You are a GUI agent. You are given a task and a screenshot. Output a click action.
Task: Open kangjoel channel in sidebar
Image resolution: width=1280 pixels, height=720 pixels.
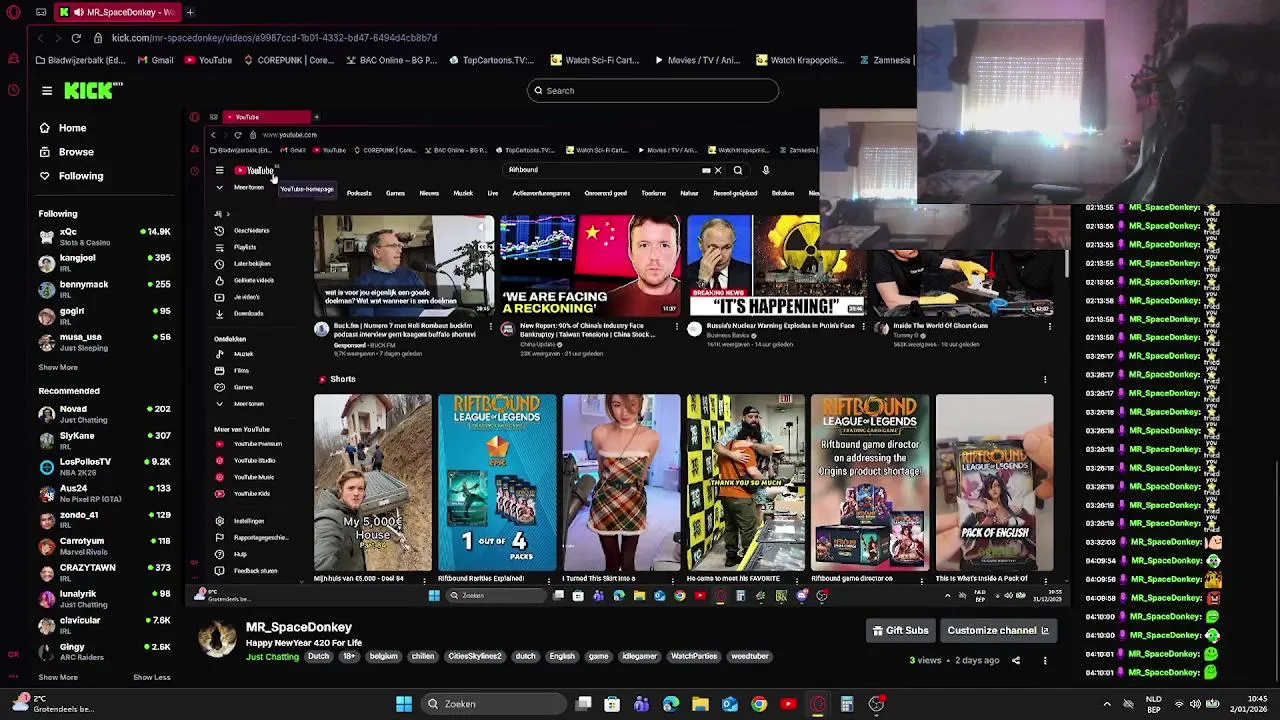click(105, 262)
